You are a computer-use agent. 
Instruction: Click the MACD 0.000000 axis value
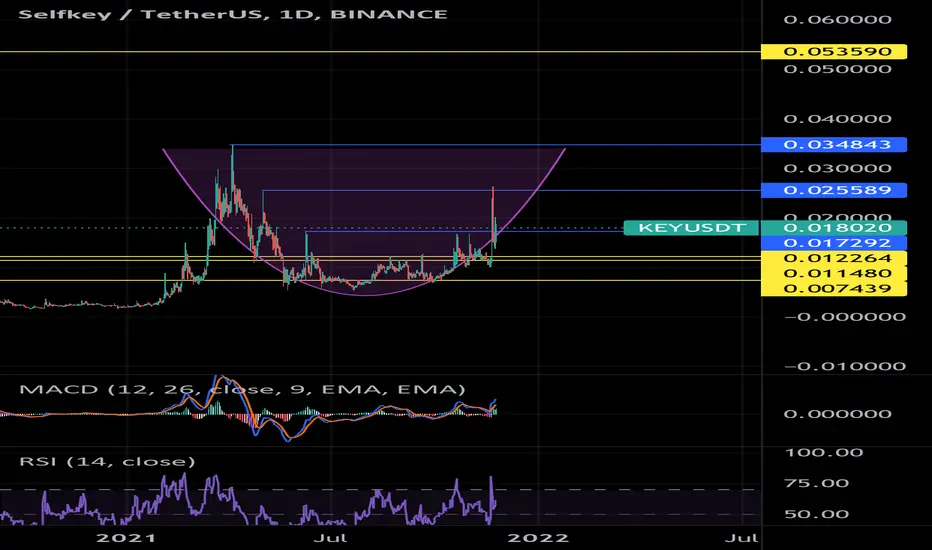837,414
